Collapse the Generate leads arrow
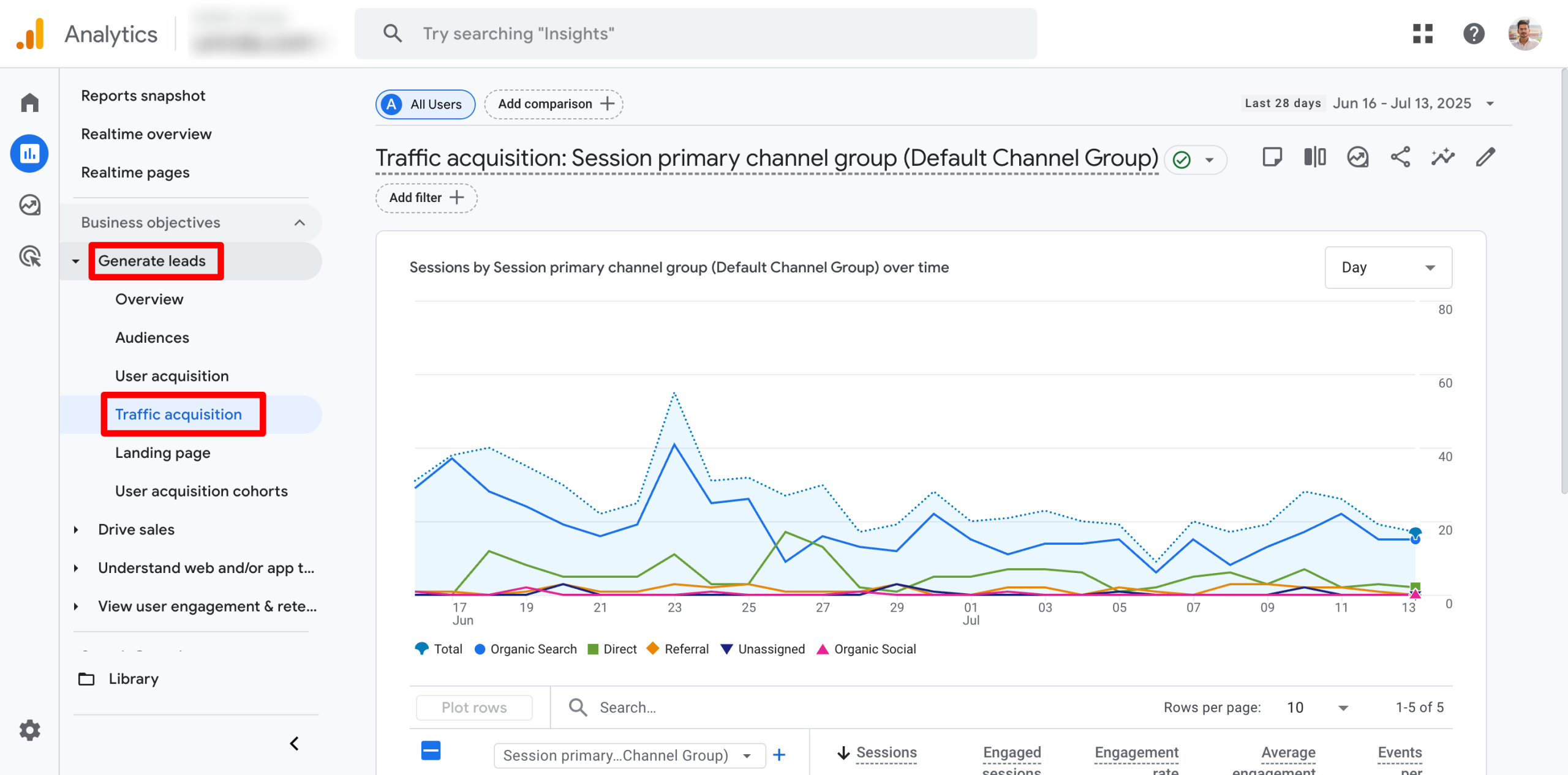The image size is (1568, 775). (75, 261)
